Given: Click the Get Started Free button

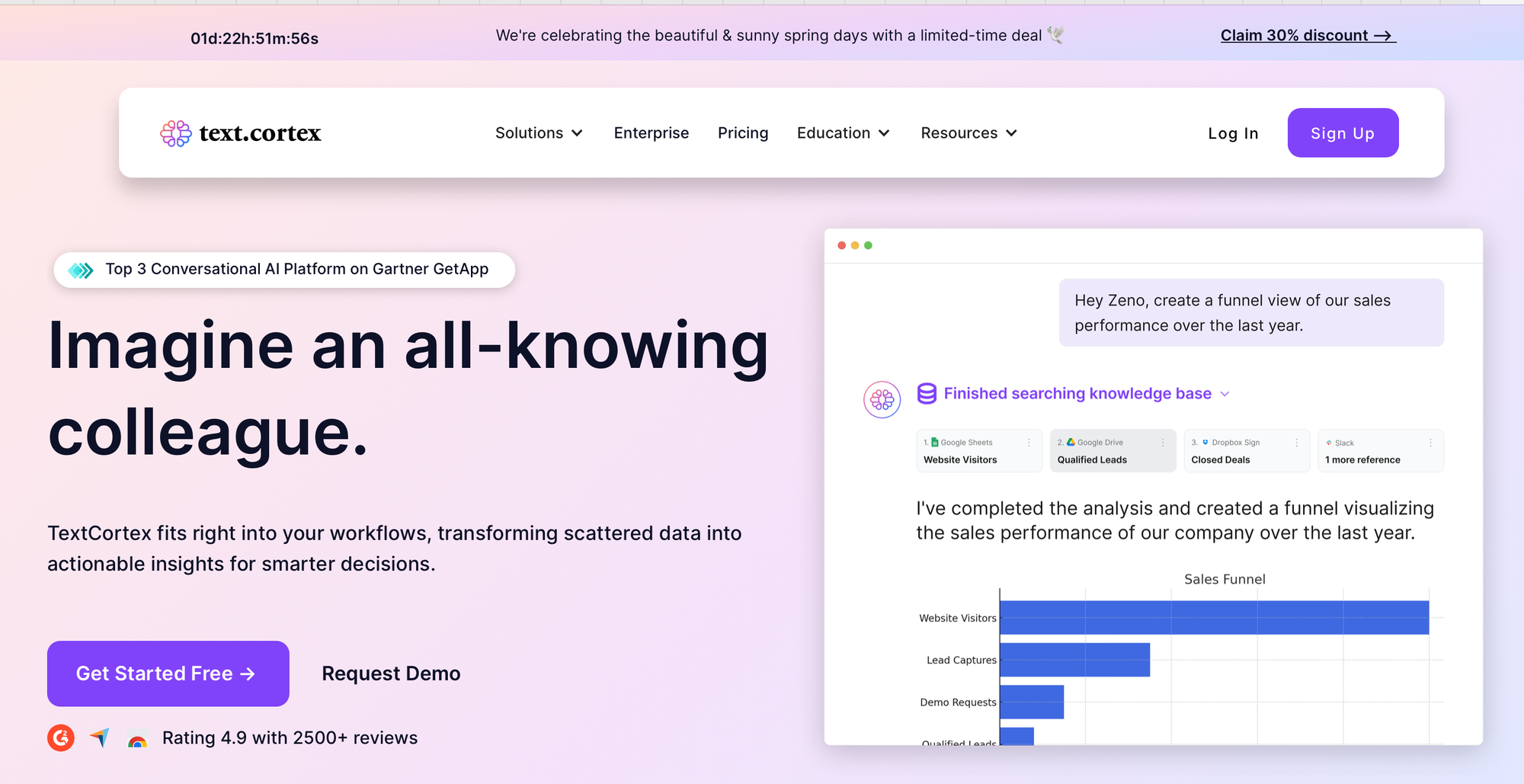Looking at the screenshot, I should tap(168, 674).
